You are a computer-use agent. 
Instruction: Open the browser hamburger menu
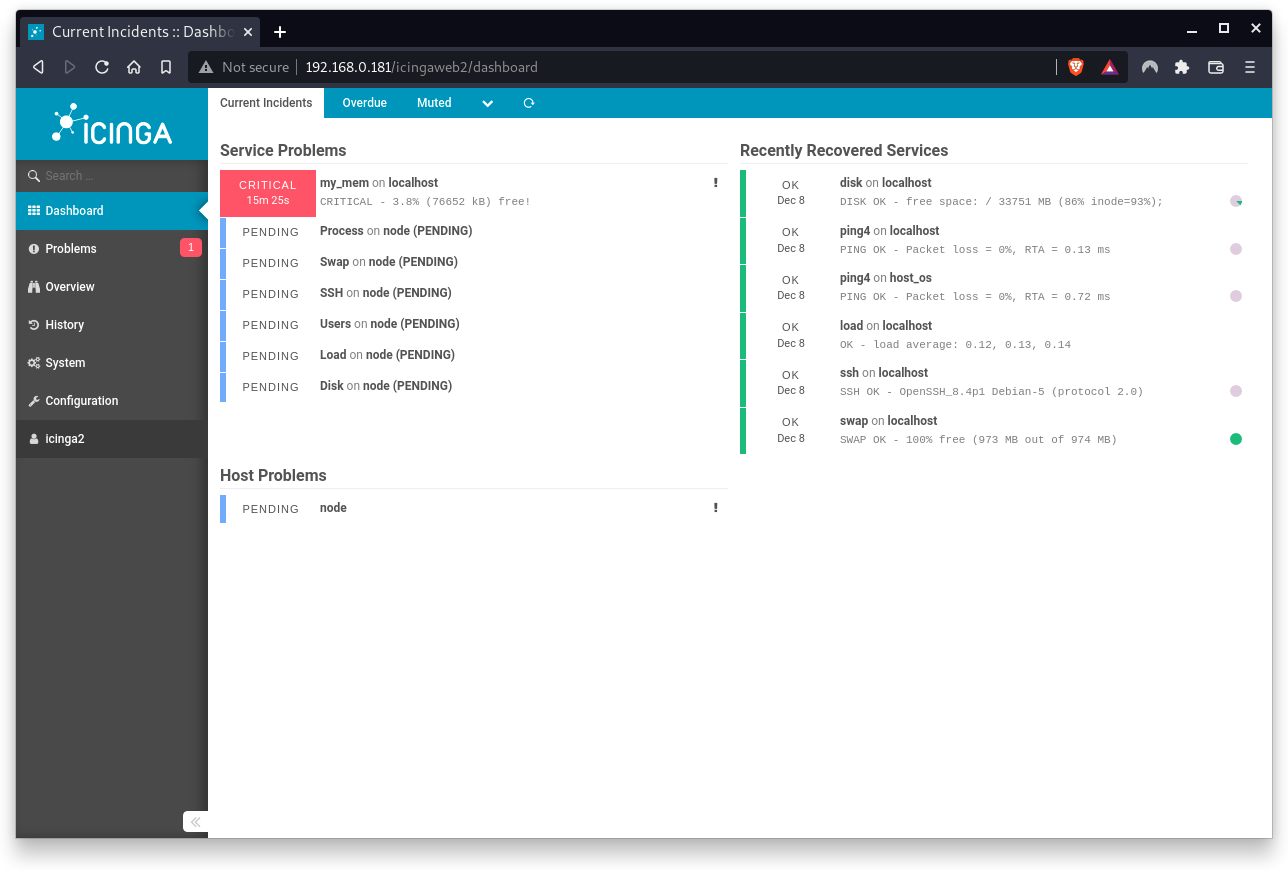(x=1248, y=67)
